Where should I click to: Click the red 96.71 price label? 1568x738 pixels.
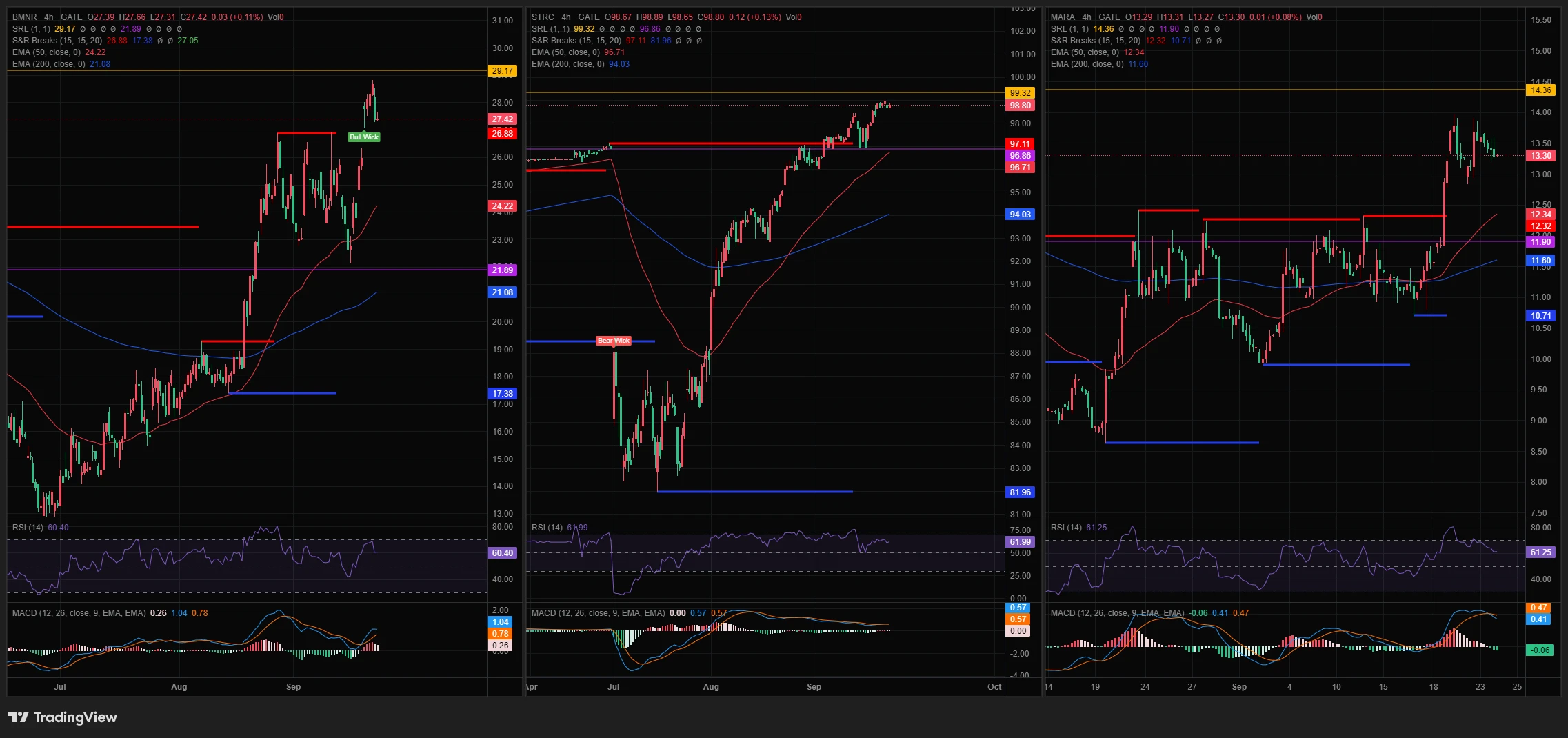[x=1021, y=168]
